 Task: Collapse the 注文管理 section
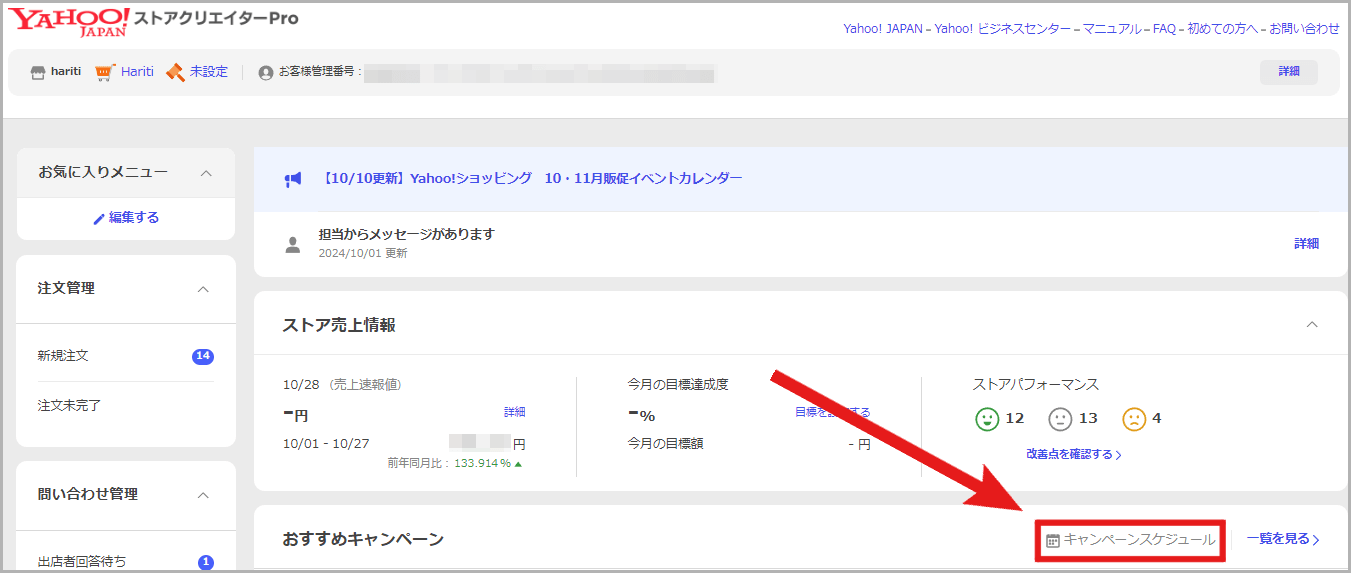tap(203, 289)
